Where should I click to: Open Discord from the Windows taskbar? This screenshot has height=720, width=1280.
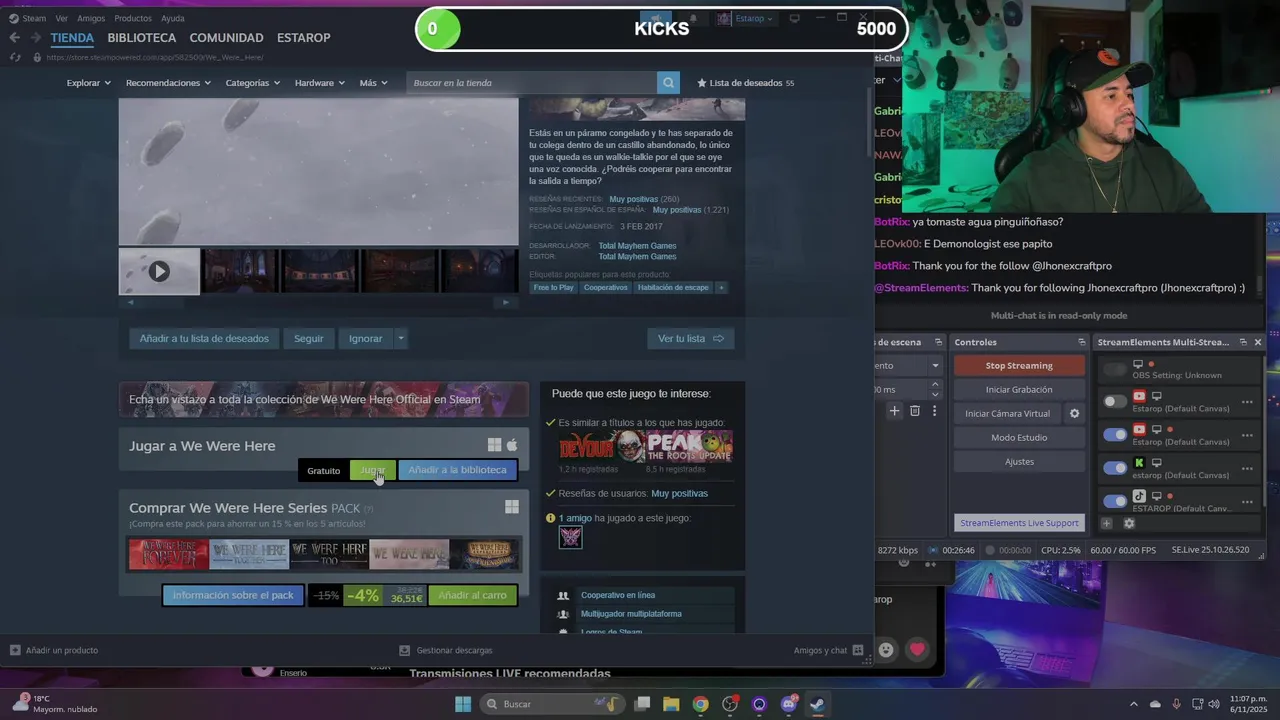(x=788, y=704)
